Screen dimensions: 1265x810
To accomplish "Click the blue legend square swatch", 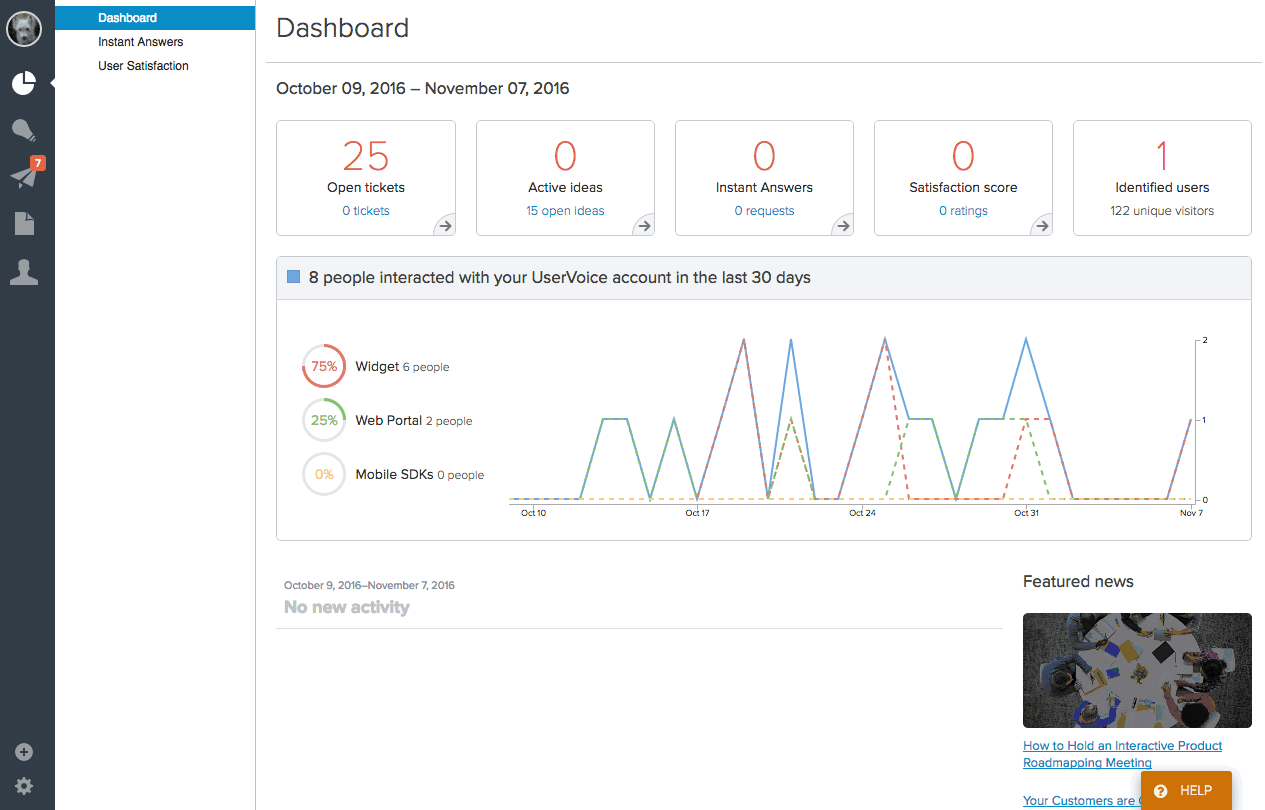I will click(294, 277).
